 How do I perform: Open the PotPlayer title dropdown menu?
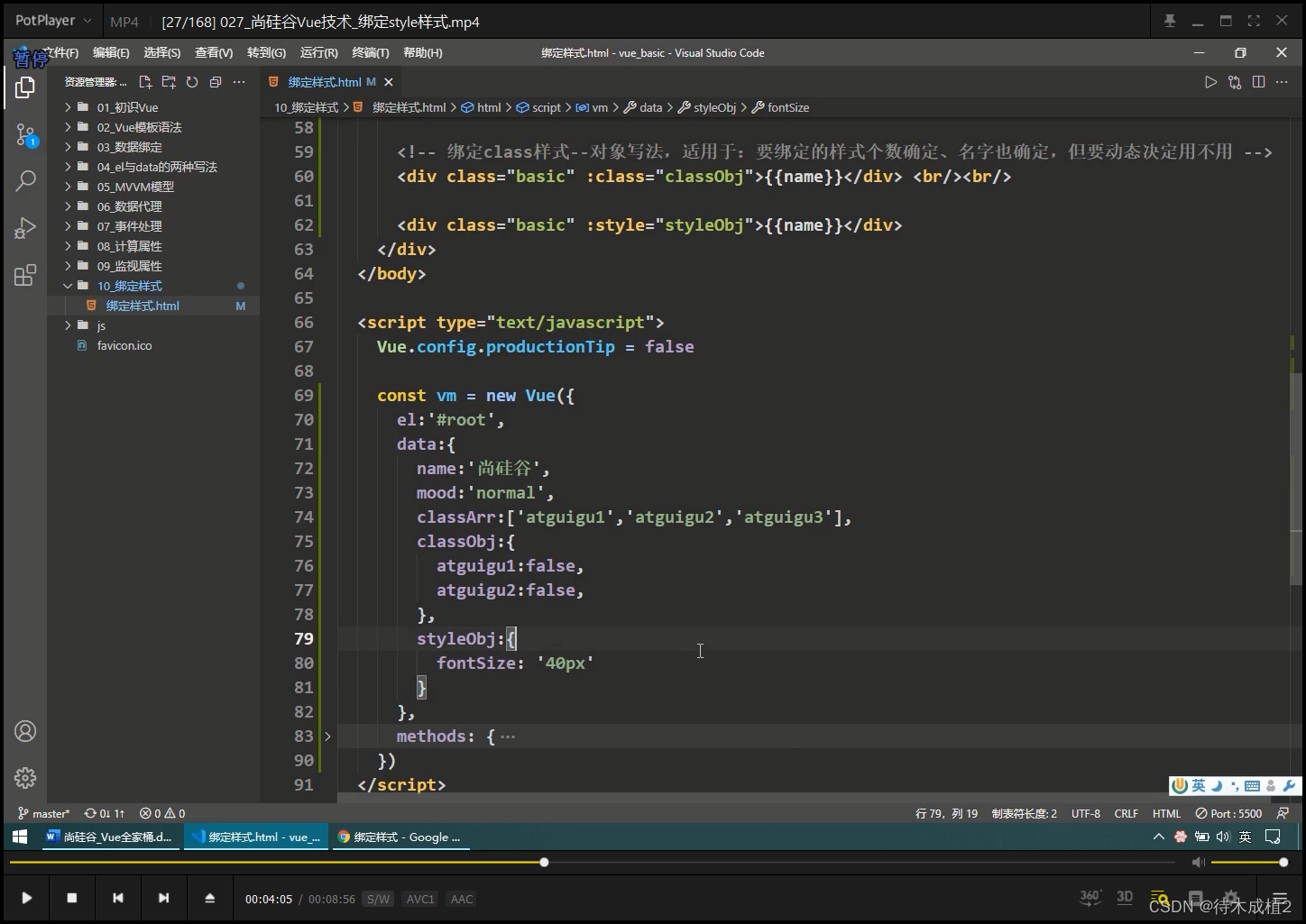(x=54, y=20)
